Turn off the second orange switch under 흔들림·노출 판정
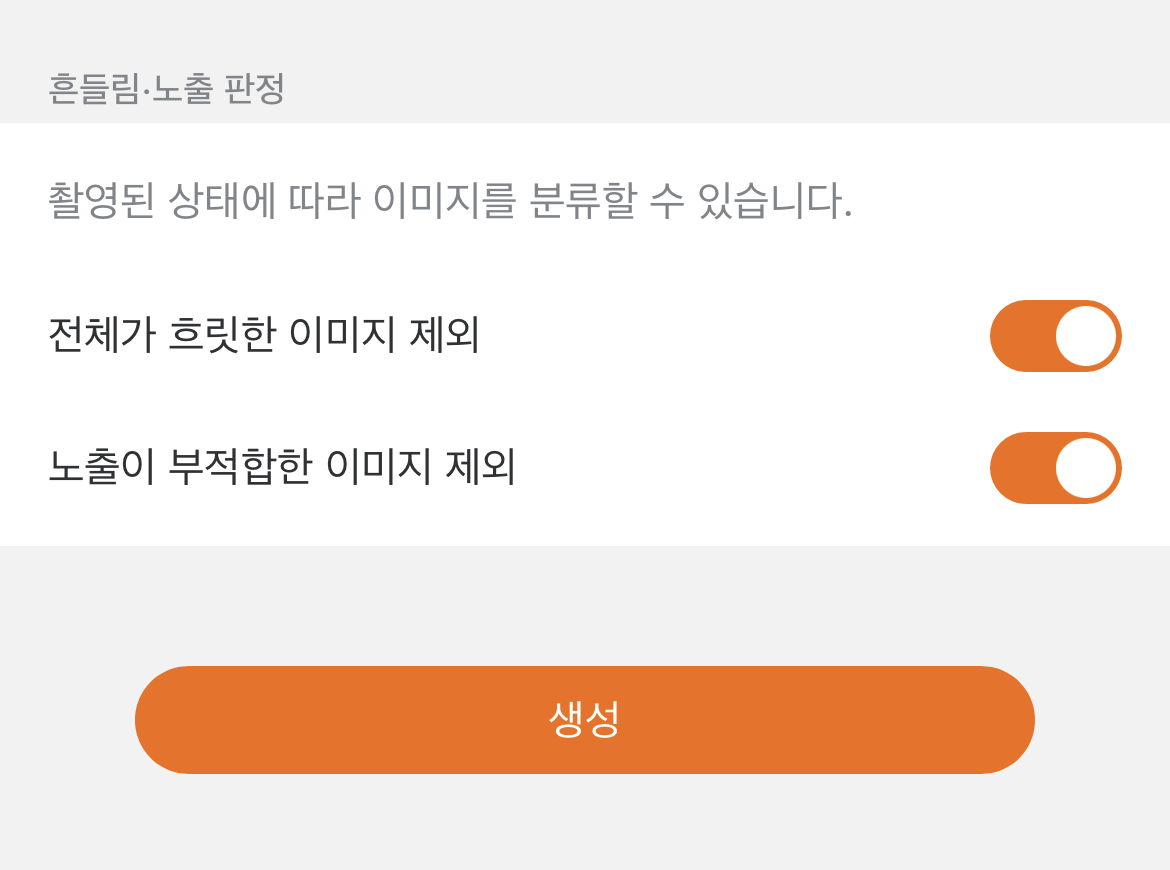The width and height of the screenshot is (1170, 870). click(1055, 468)
